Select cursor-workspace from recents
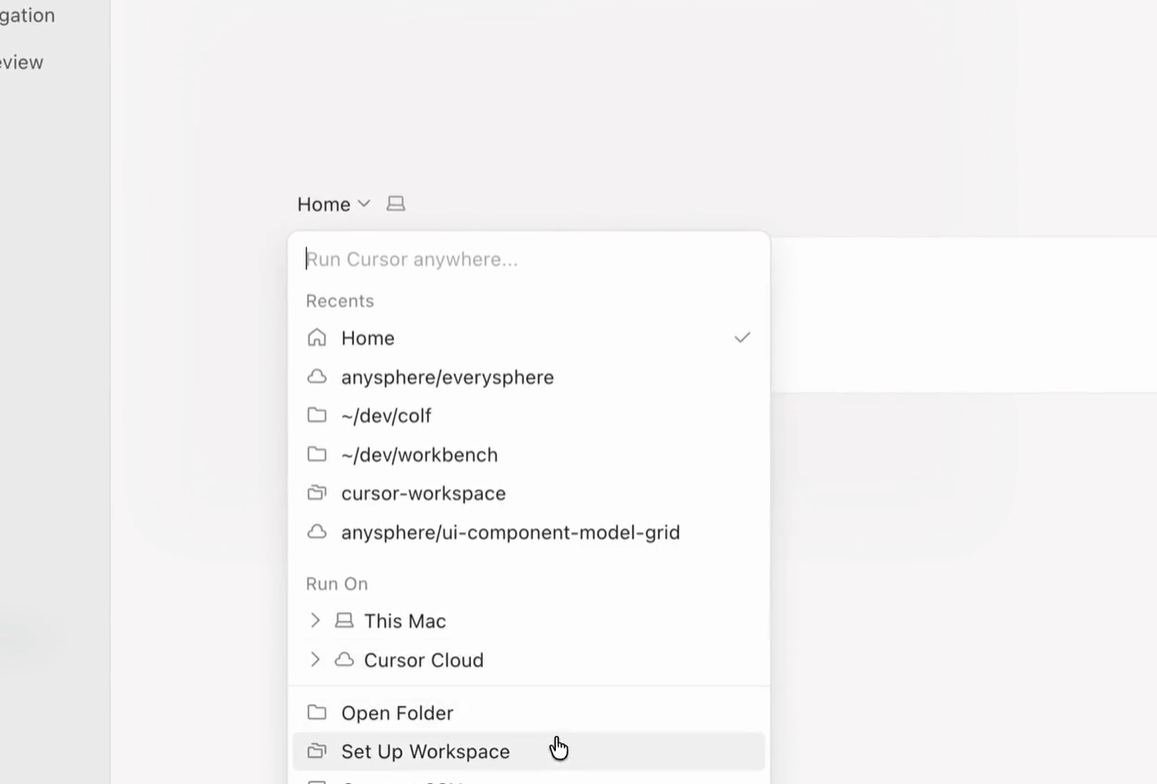 [x=528, y=493]
